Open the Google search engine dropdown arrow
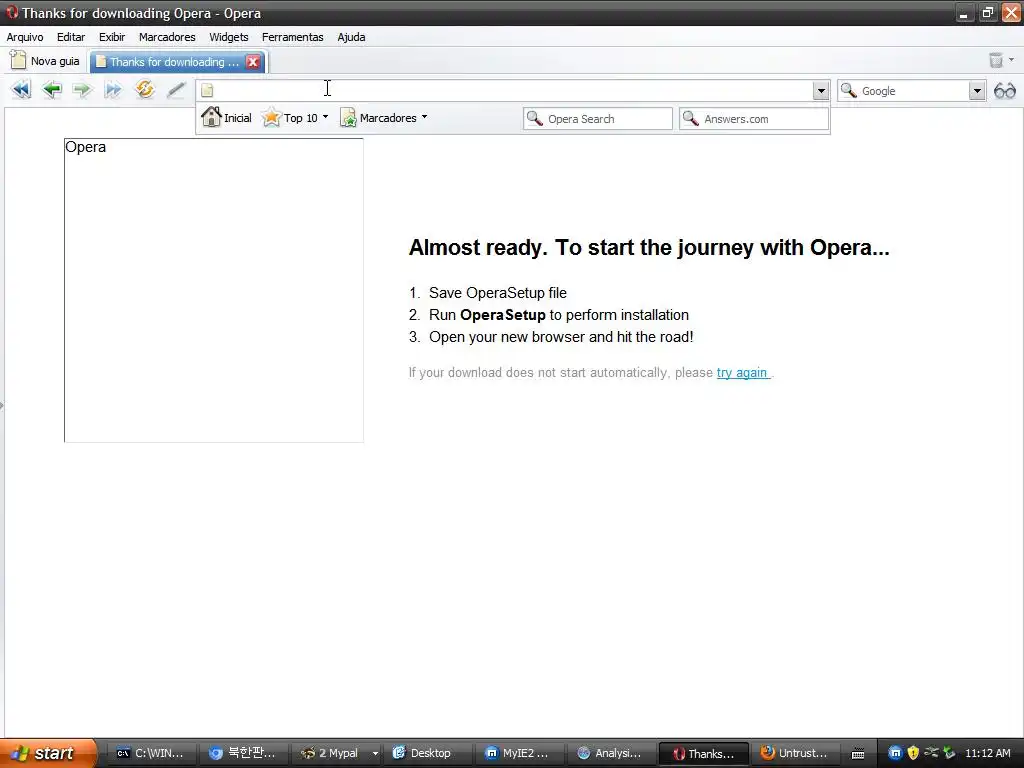Image resolution: width=1024 pixels, height=768 pixels. coord(976,91)
